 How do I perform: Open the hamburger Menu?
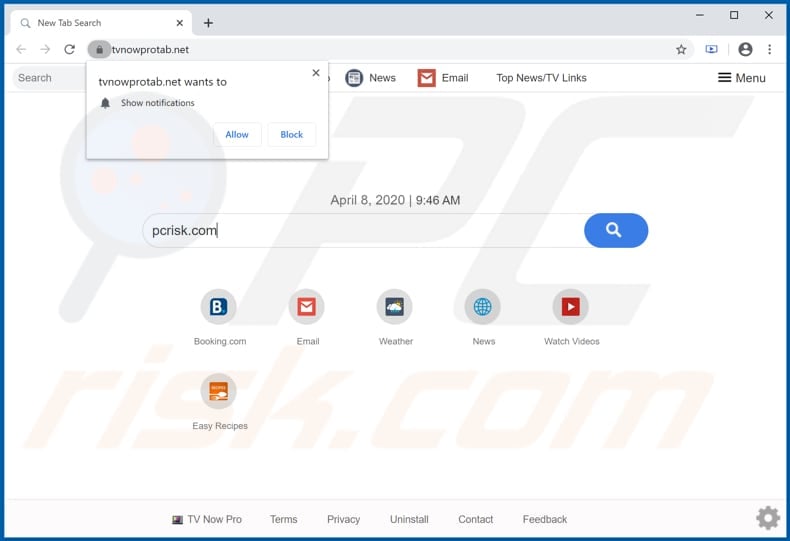742,78
